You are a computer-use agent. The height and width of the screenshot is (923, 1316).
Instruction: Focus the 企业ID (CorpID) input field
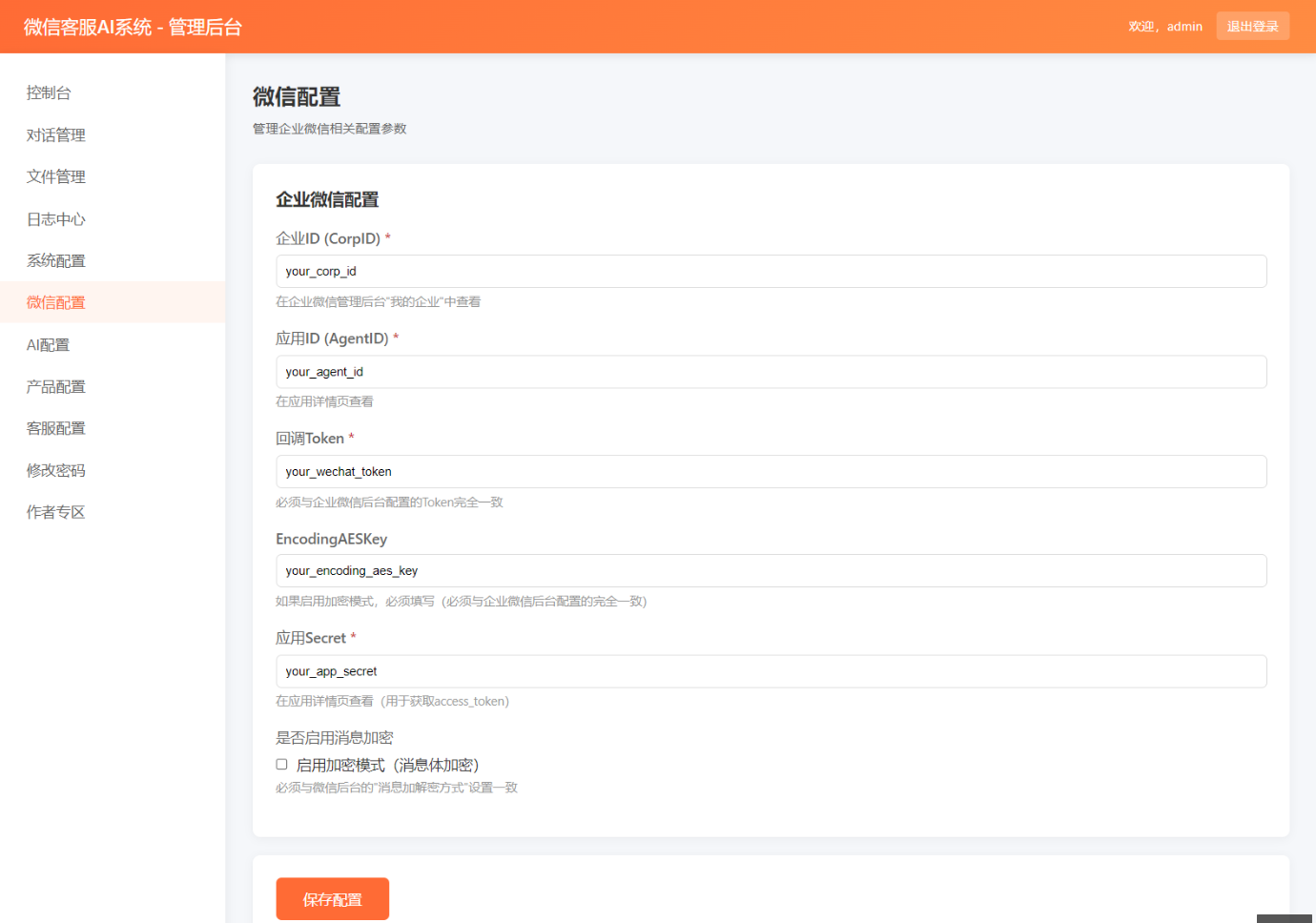pos(771,272)
